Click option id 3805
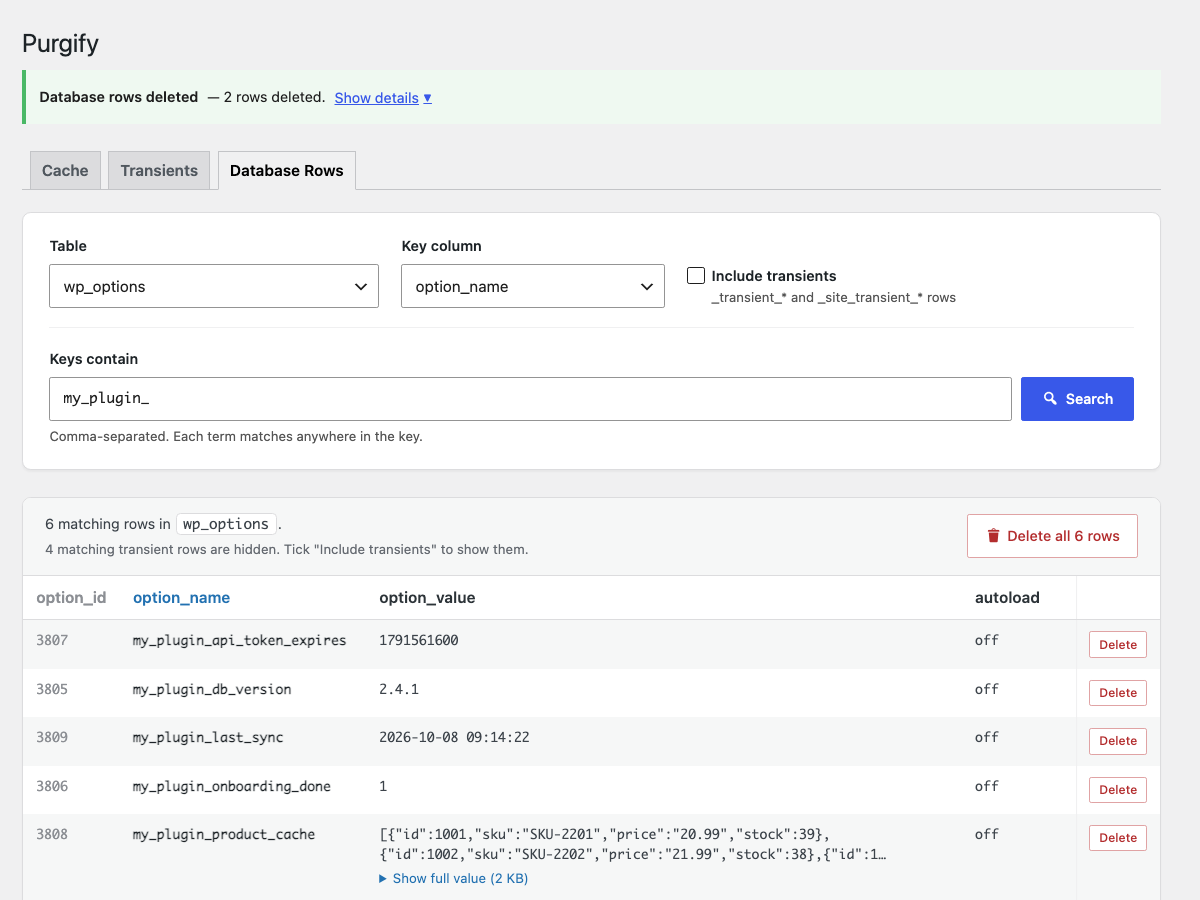Image resolution: width=1200 pixels, height=900 pixels. (52, 689)
